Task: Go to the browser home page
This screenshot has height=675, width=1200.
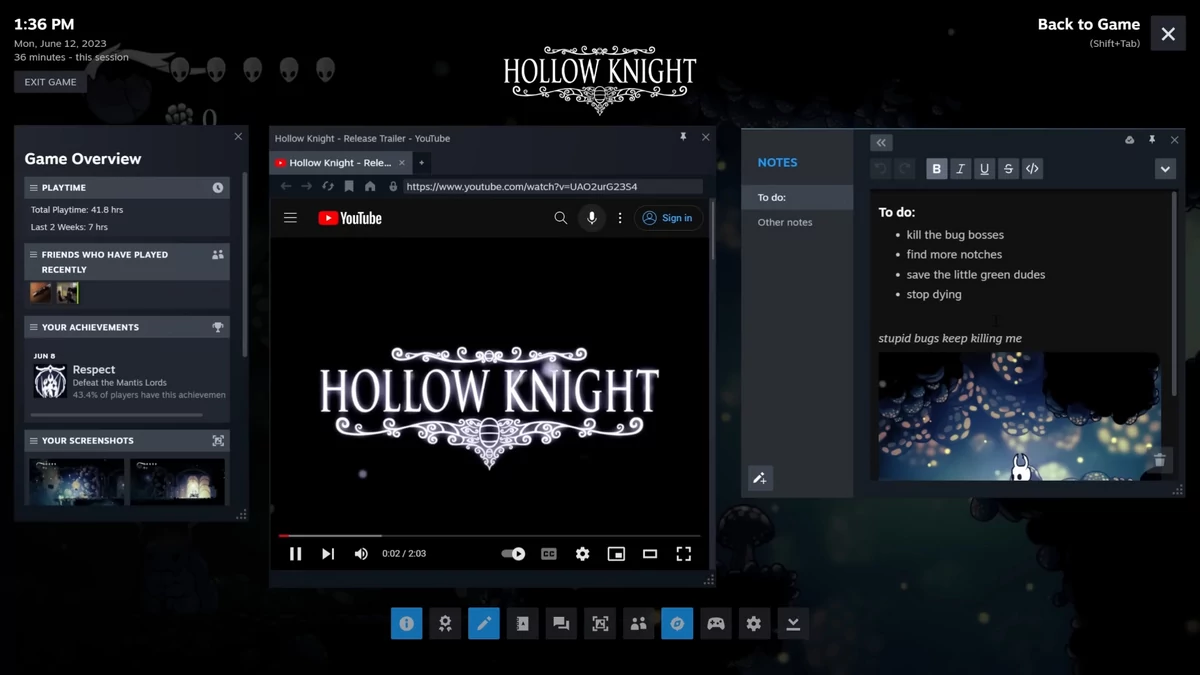Action: (370, 186)
